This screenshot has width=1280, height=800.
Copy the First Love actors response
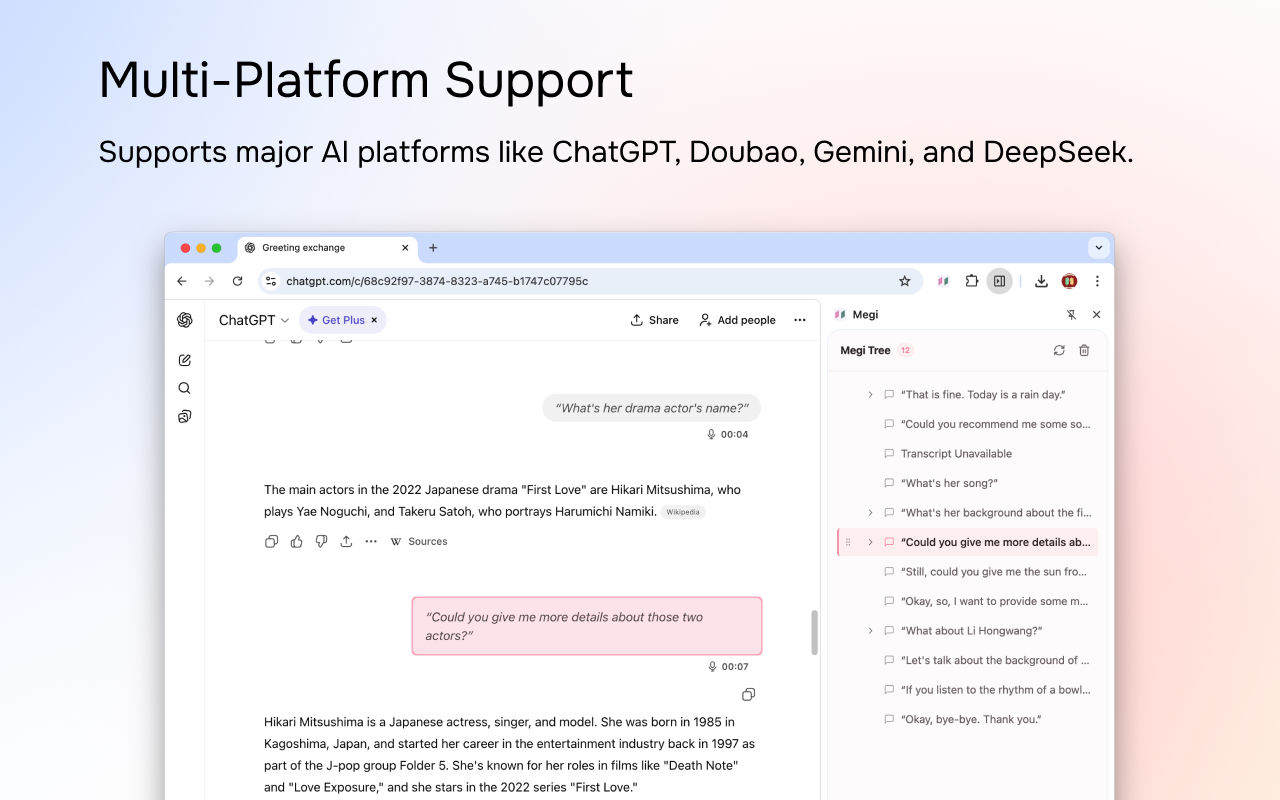pyautogui.click(x=271, y=541)
